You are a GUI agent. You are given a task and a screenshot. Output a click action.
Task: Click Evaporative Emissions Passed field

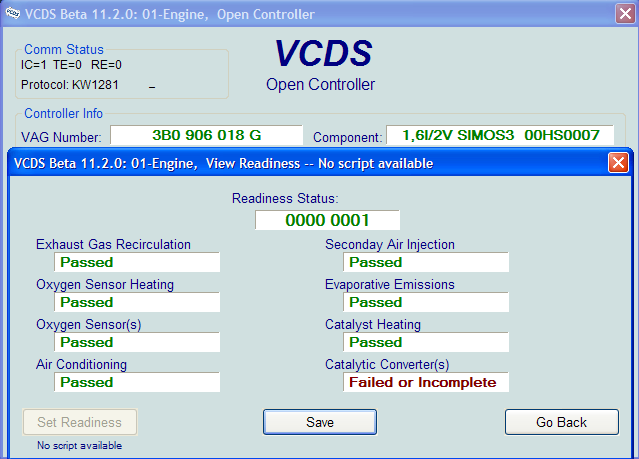(426, 302)
